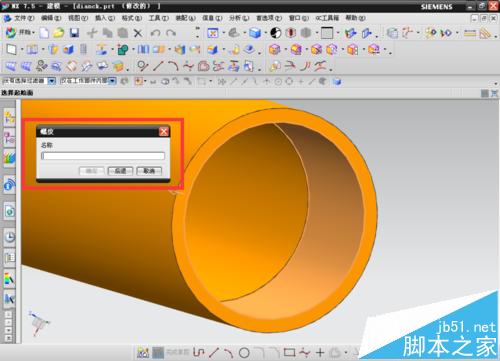Open the 文件 File menu
The height and width of the screenshot is (361, 500).
[x=20, y=18]
